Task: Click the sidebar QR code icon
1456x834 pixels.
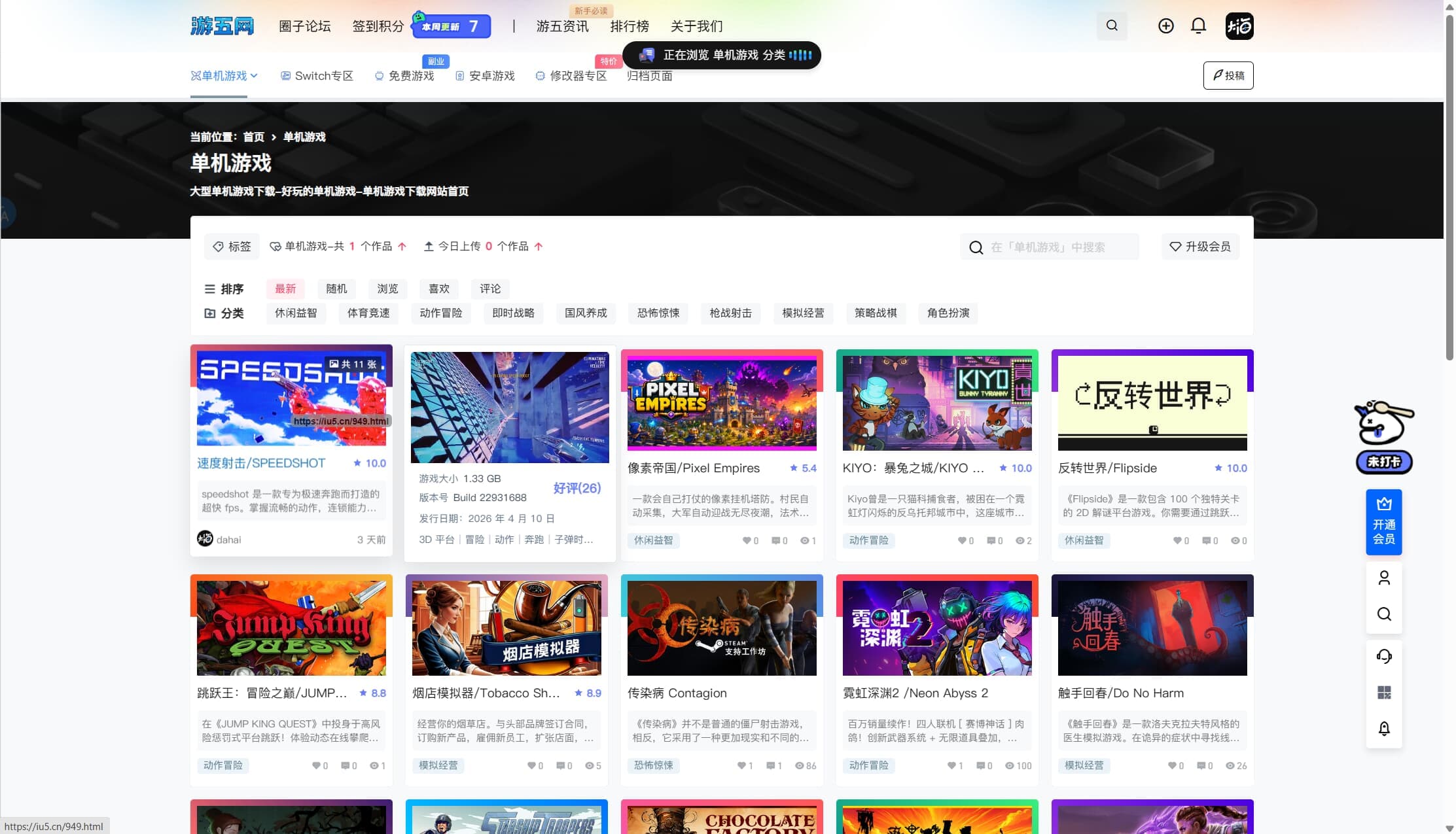Action: [1384, 693]
